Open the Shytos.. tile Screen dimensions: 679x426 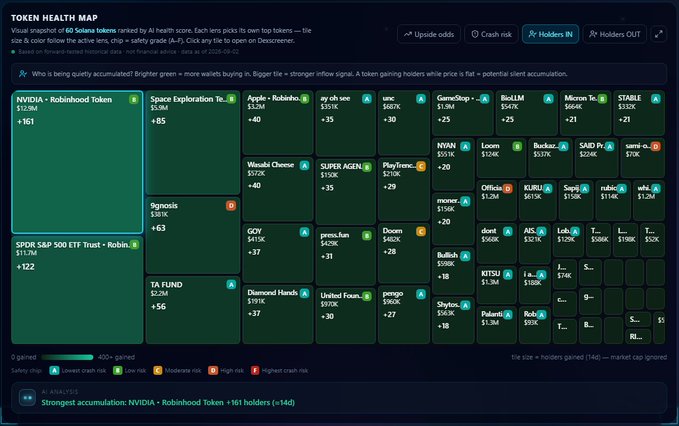point(453,320)
